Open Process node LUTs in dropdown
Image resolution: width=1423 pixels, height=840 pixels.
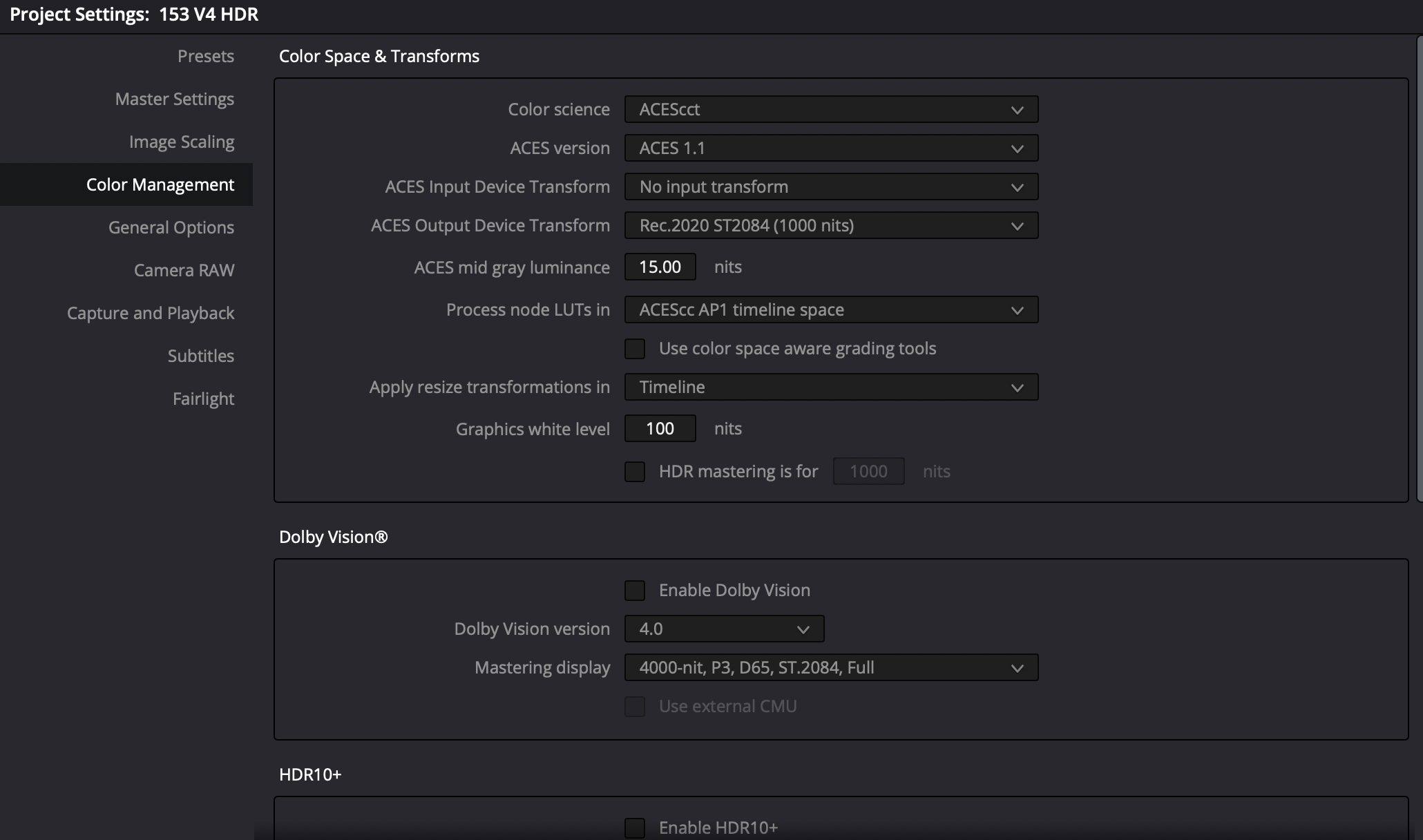tap(831, 309)
